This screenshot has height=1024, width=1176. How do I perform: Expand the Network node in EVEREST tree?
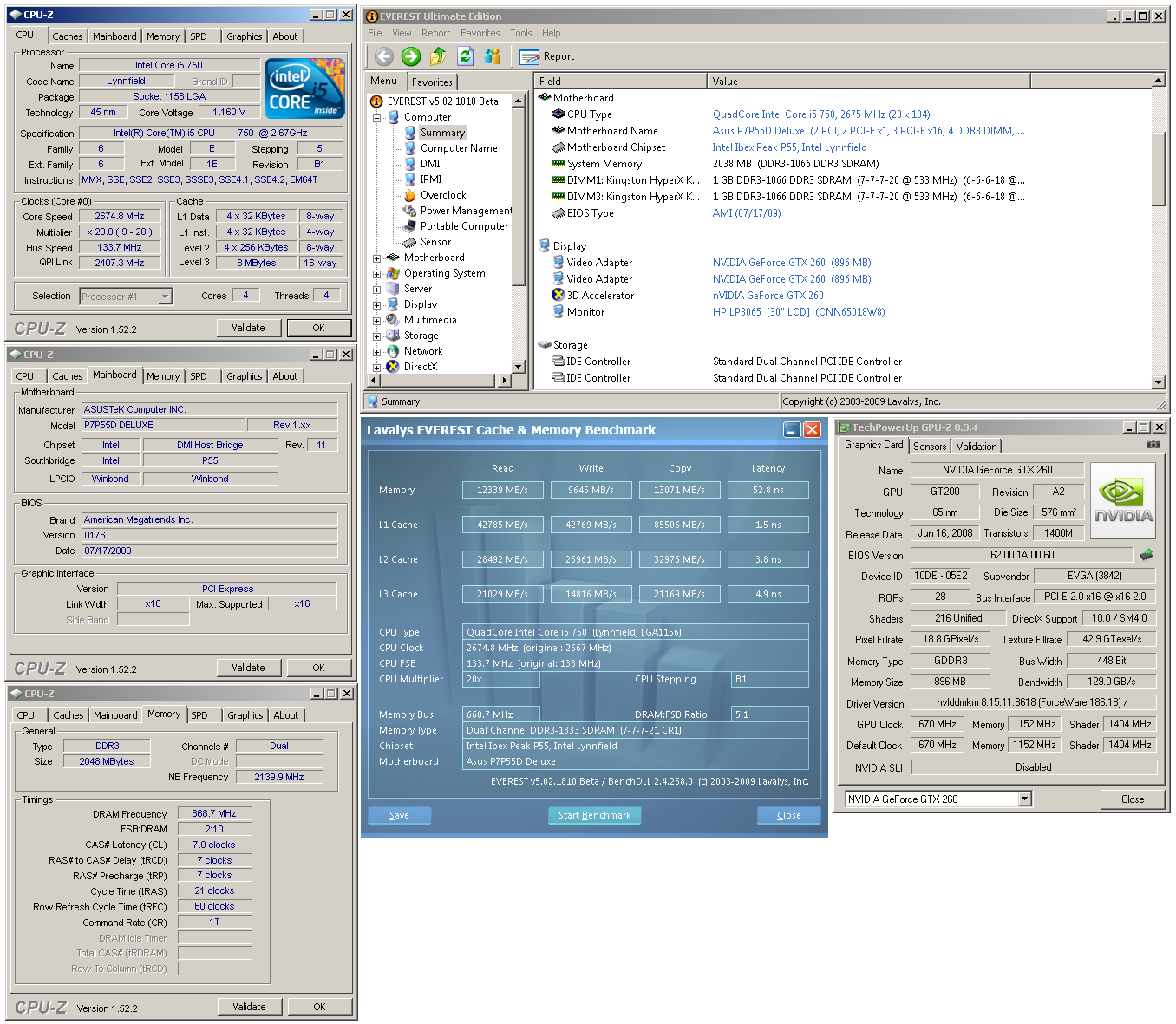(377, 352)
